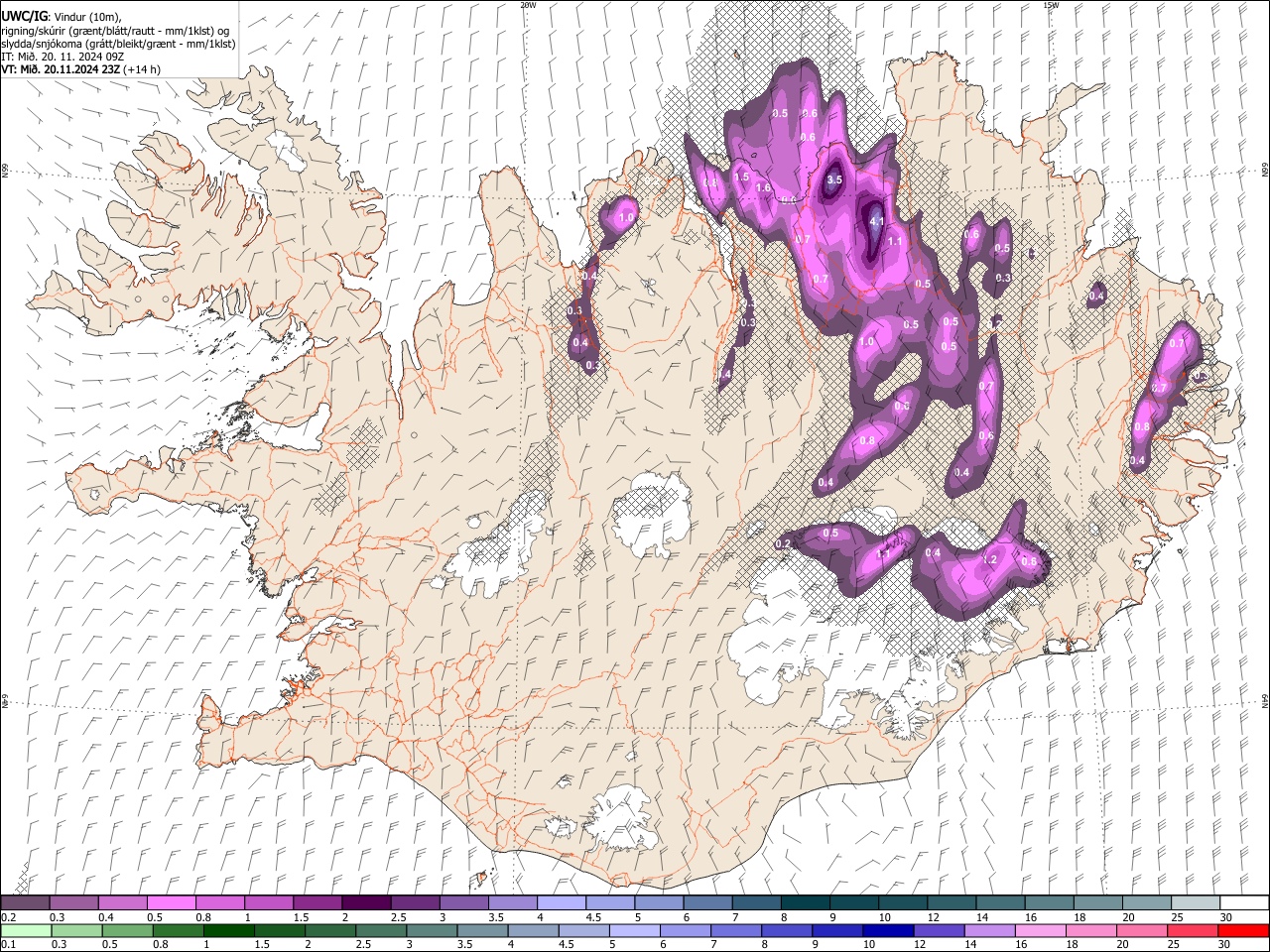This screenshot has height=952, width=1270.
Task: Click the 15W longitude label
Action: 1051,5
